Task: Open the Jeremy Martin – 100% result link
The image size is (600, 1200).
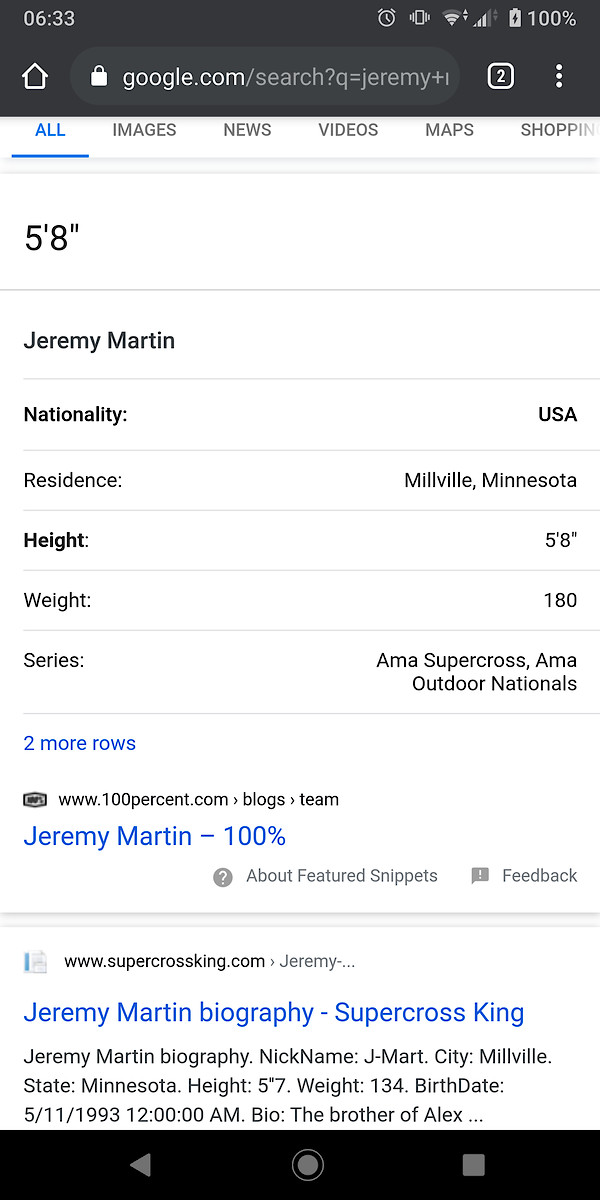Action: 155,836
